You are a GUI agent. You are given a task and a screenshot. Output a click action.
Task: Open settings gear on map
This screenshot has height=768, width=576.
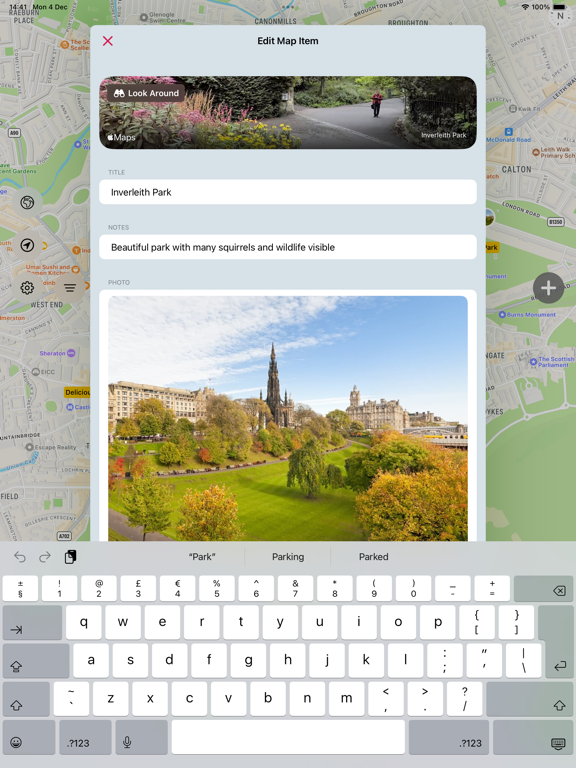(x=27, y=288)
